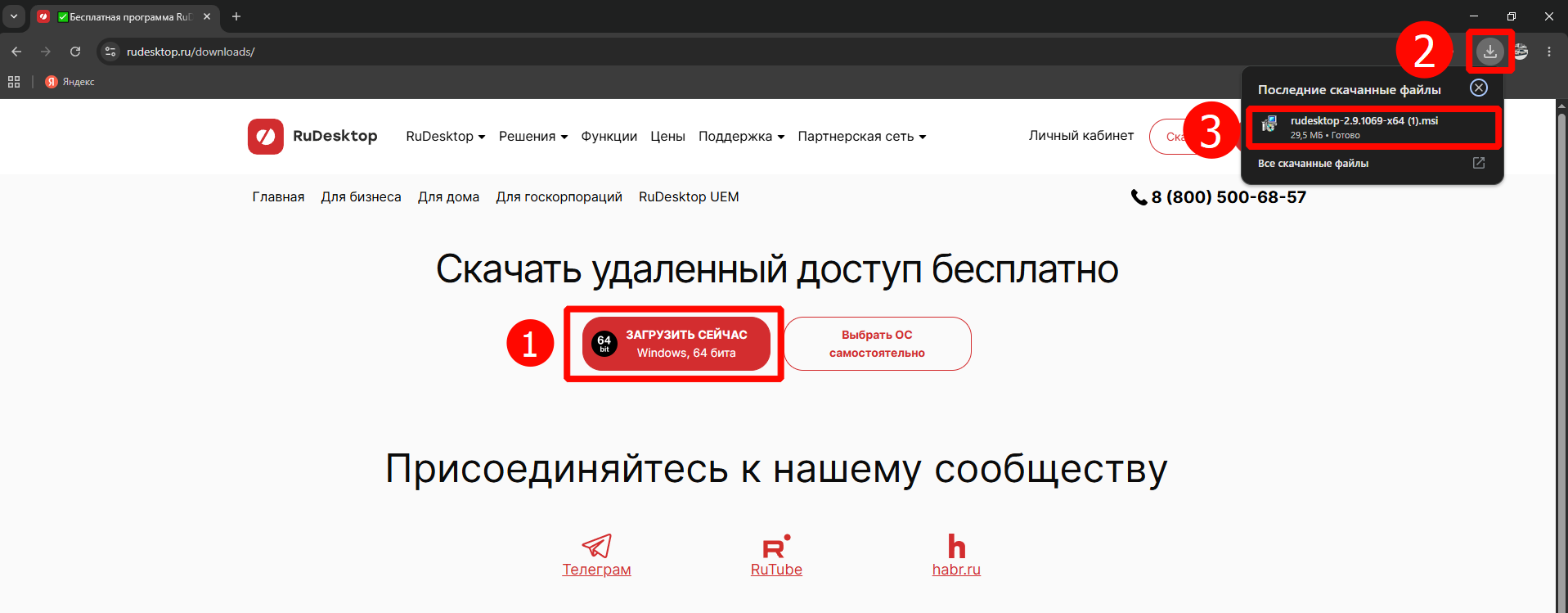Open the Телеграм text link
The image size is (1568, 613).
click(x=597, y=570)
